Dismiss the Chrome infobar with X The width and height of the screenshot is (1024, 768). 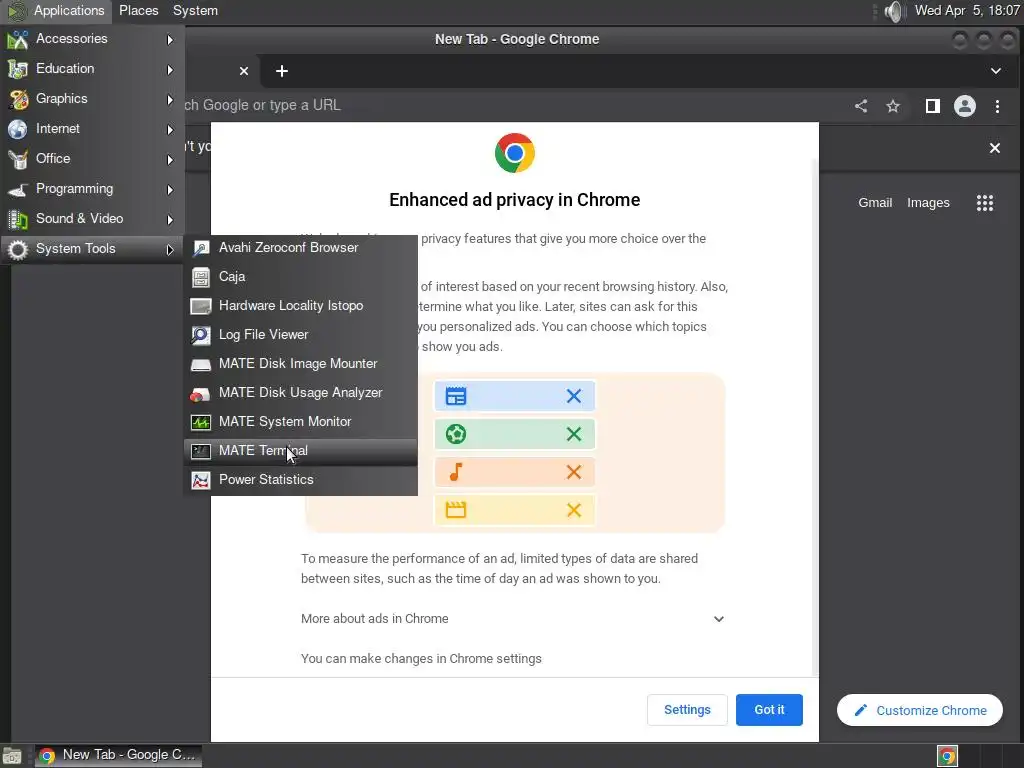coord(995,148)
